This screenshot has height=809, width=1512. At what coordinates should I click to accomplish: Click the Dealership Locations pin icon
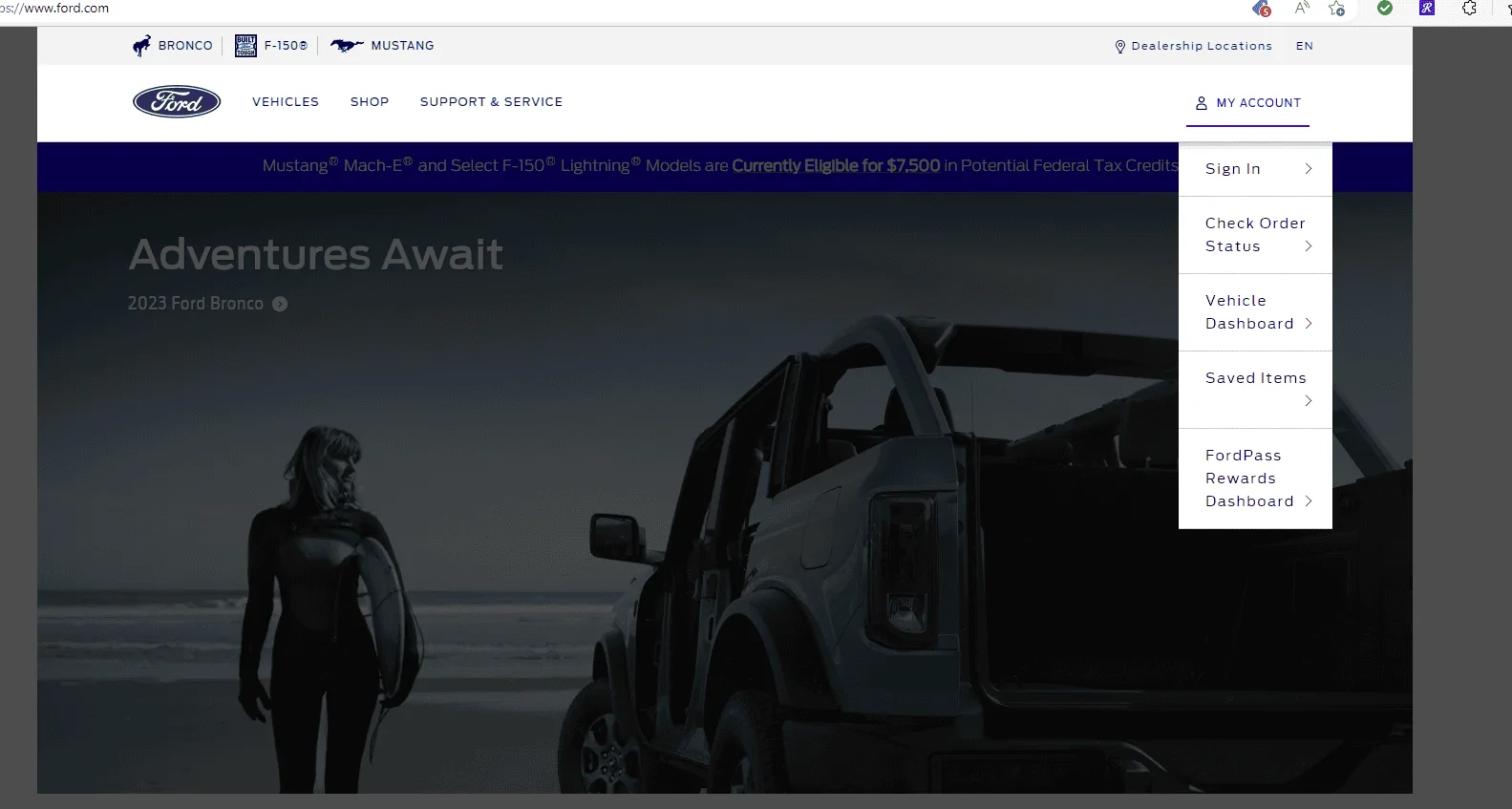pyautogui.click(x=1120, y=46)
